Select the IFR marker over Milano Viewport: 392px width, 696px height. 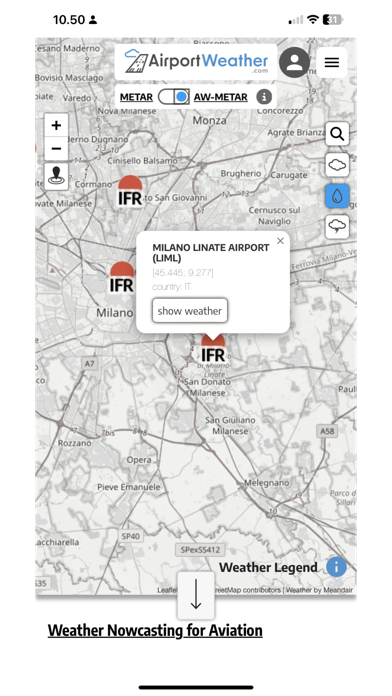tap(122, 278)
